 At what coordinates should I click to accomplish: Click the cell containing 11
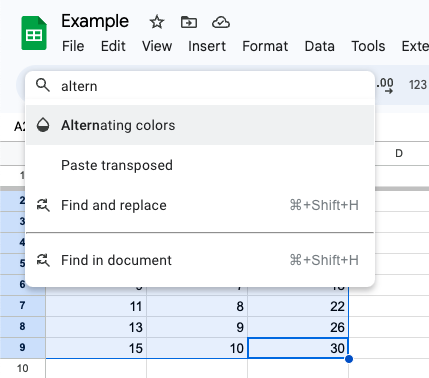(x=96, y=306)
